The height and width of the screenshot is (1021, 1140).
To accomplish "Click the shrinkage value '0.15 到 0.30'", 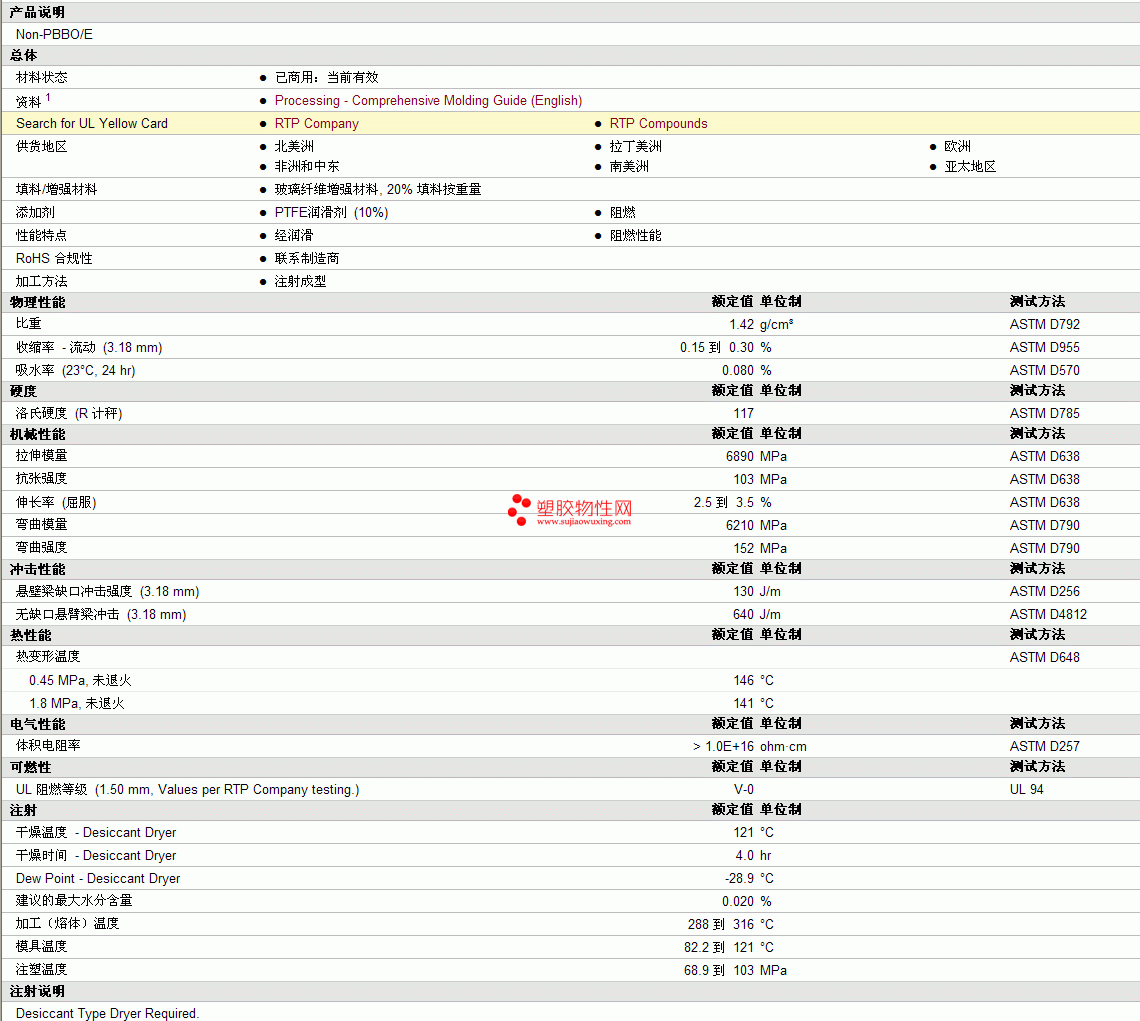I will [717, 348].
